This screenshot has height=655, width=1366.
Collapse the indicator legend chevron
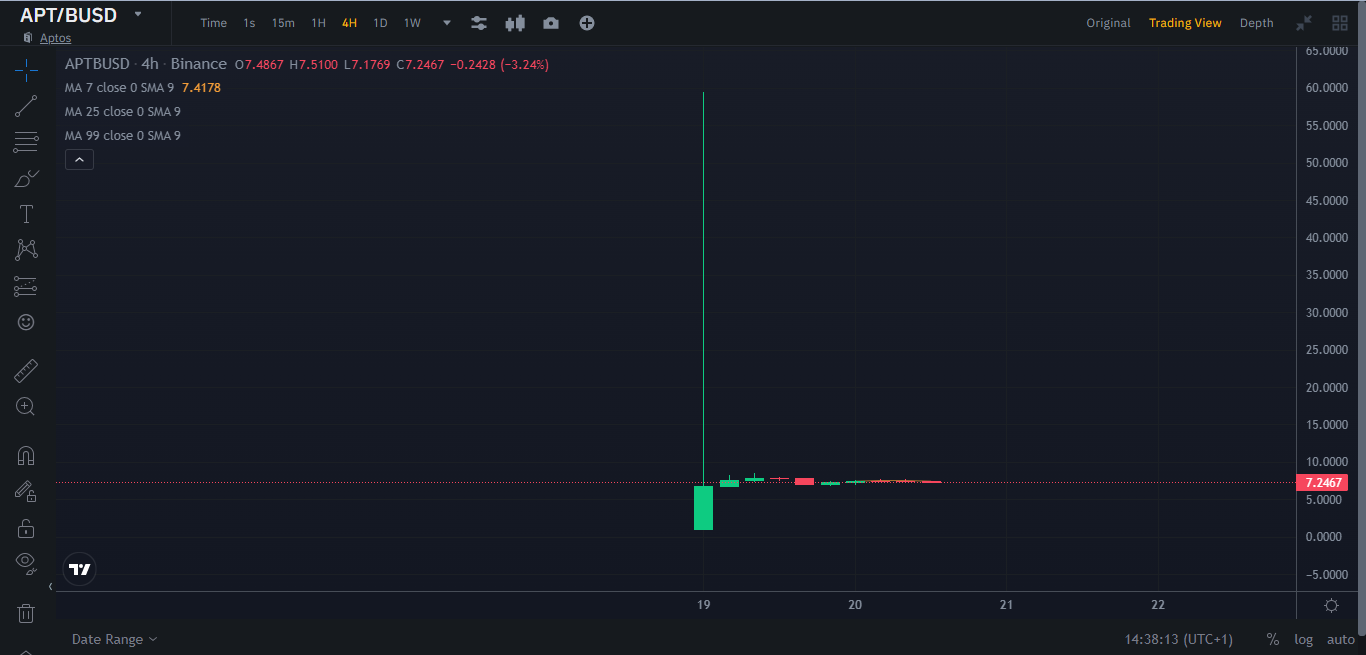click(x=79, y=159)
